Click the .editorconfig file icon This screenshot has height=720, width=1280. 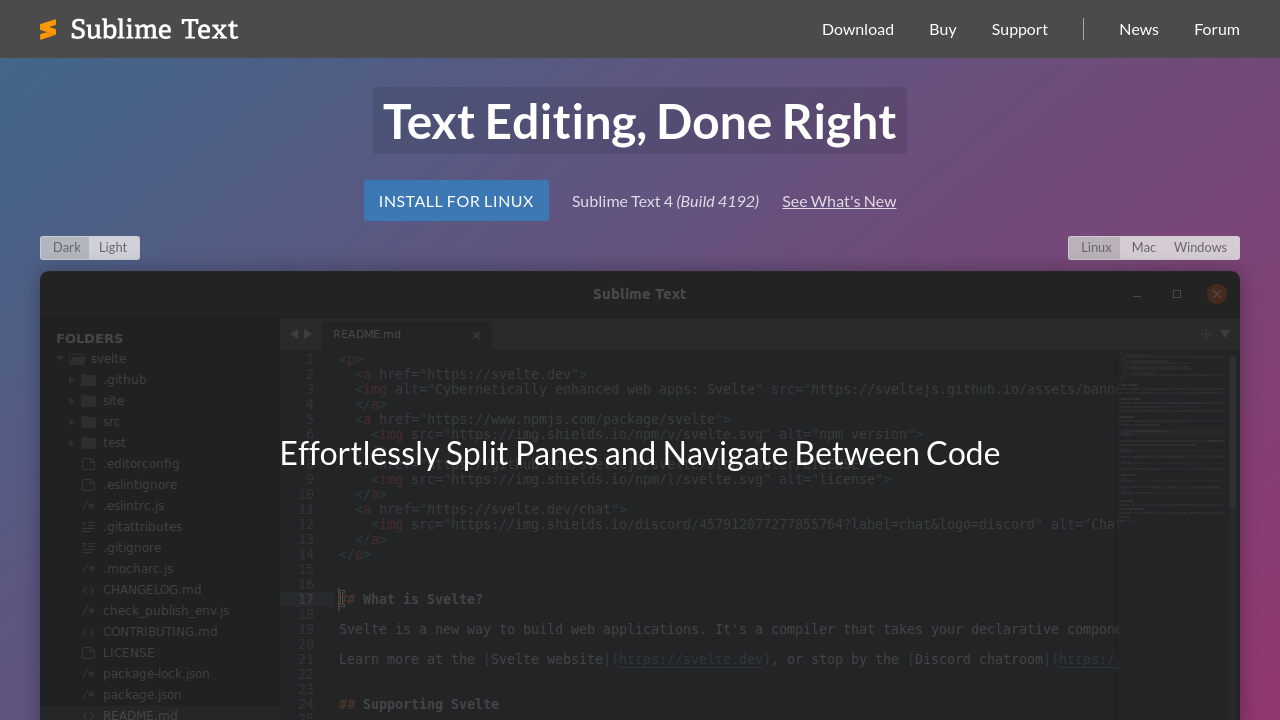pyautogui.click(x=88, y=464)
